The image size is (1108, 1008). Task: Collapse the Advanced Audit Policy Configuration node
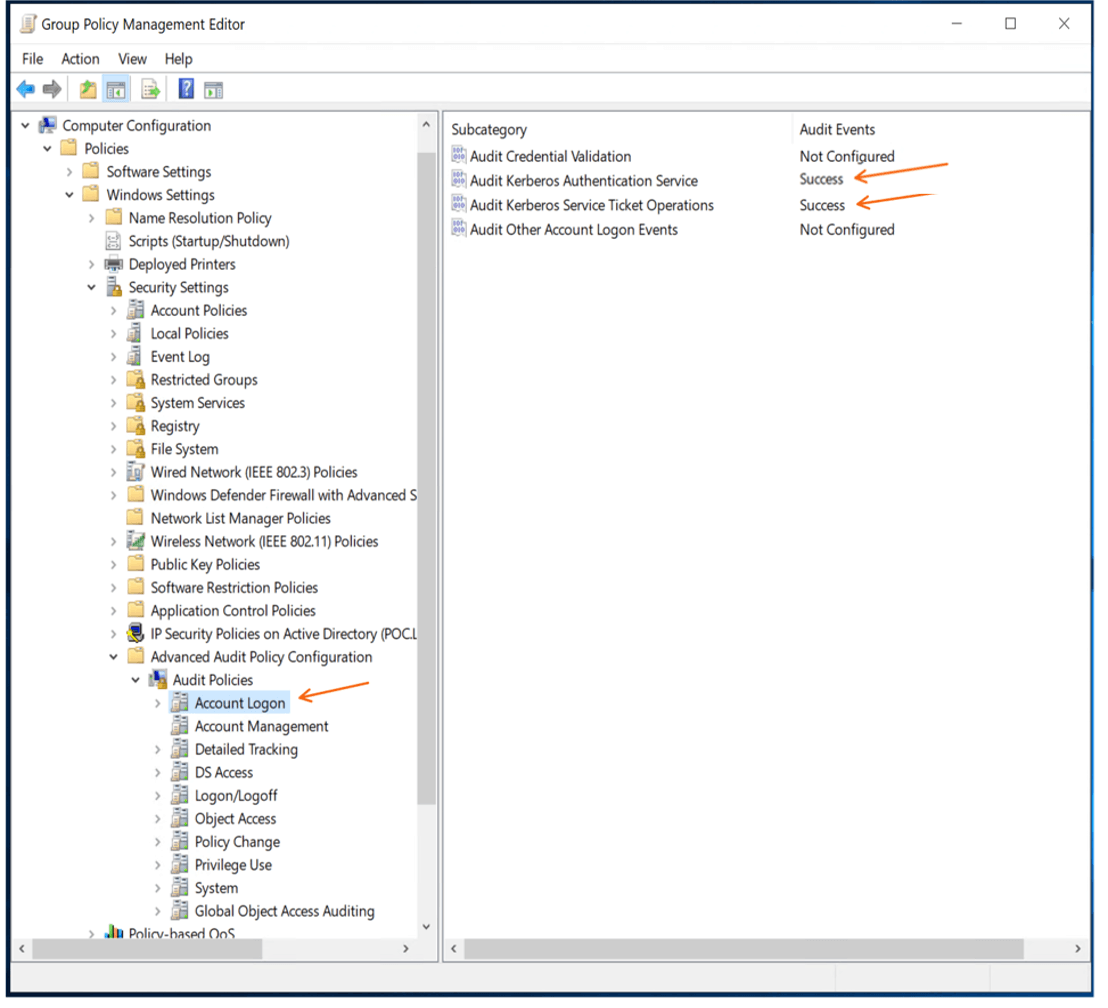tap(114, 657)
